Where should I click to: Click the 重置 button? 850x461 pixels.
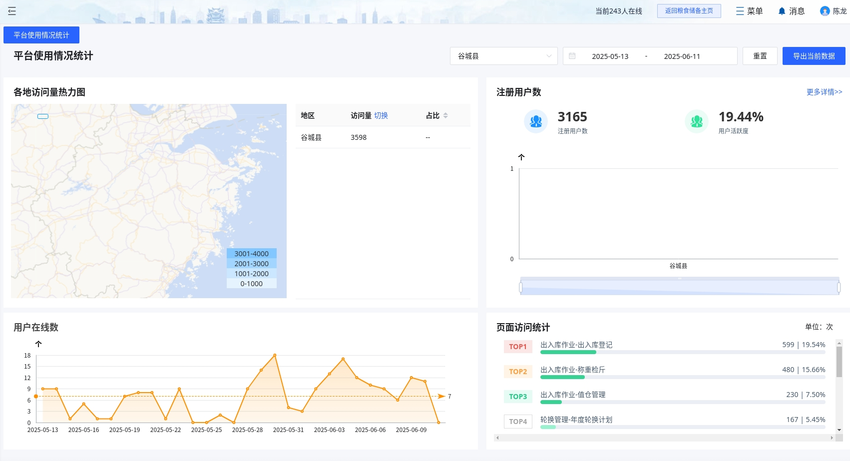tap(760, 56)
